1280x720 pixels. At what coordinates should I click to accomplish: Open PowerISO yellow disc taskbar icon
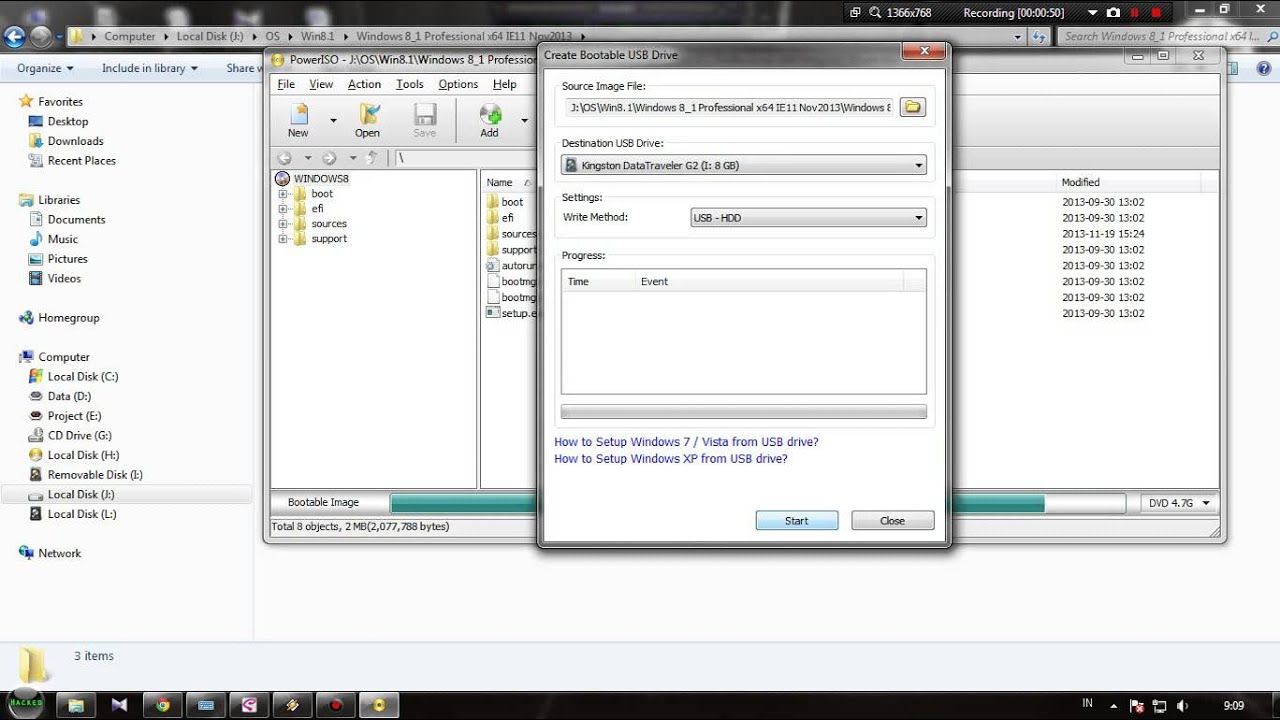point(378,705)
